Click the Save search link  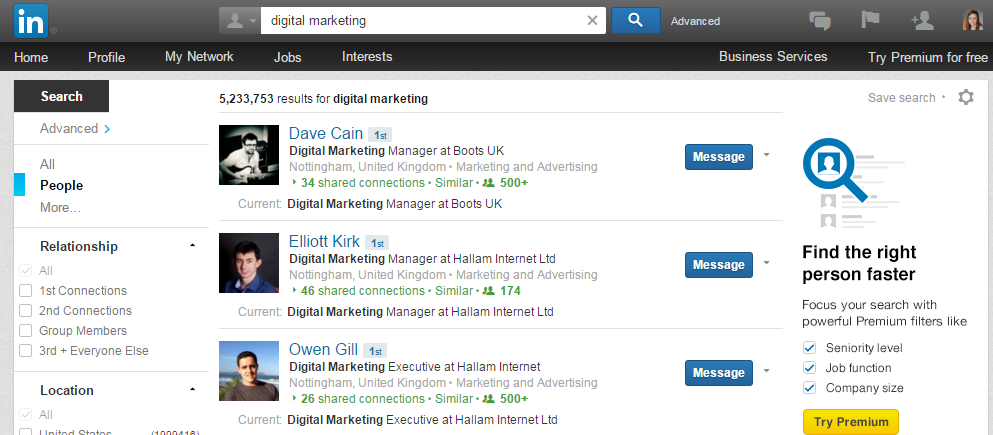pyautogui.click(x=901, y=98)
